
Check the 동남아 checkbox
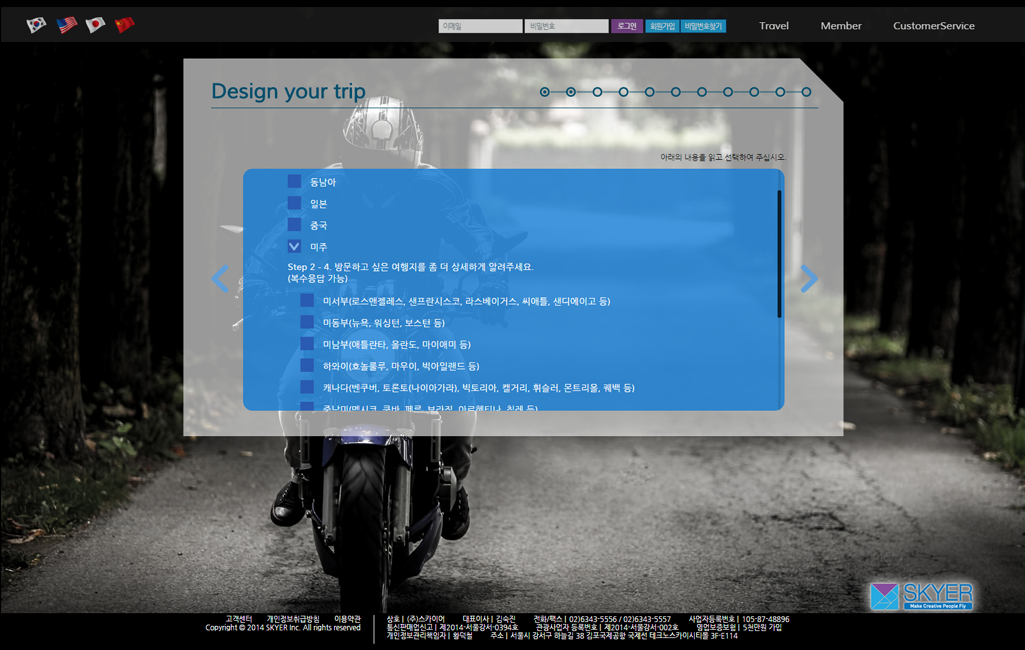pyautogui.click(x=294, y=181)
